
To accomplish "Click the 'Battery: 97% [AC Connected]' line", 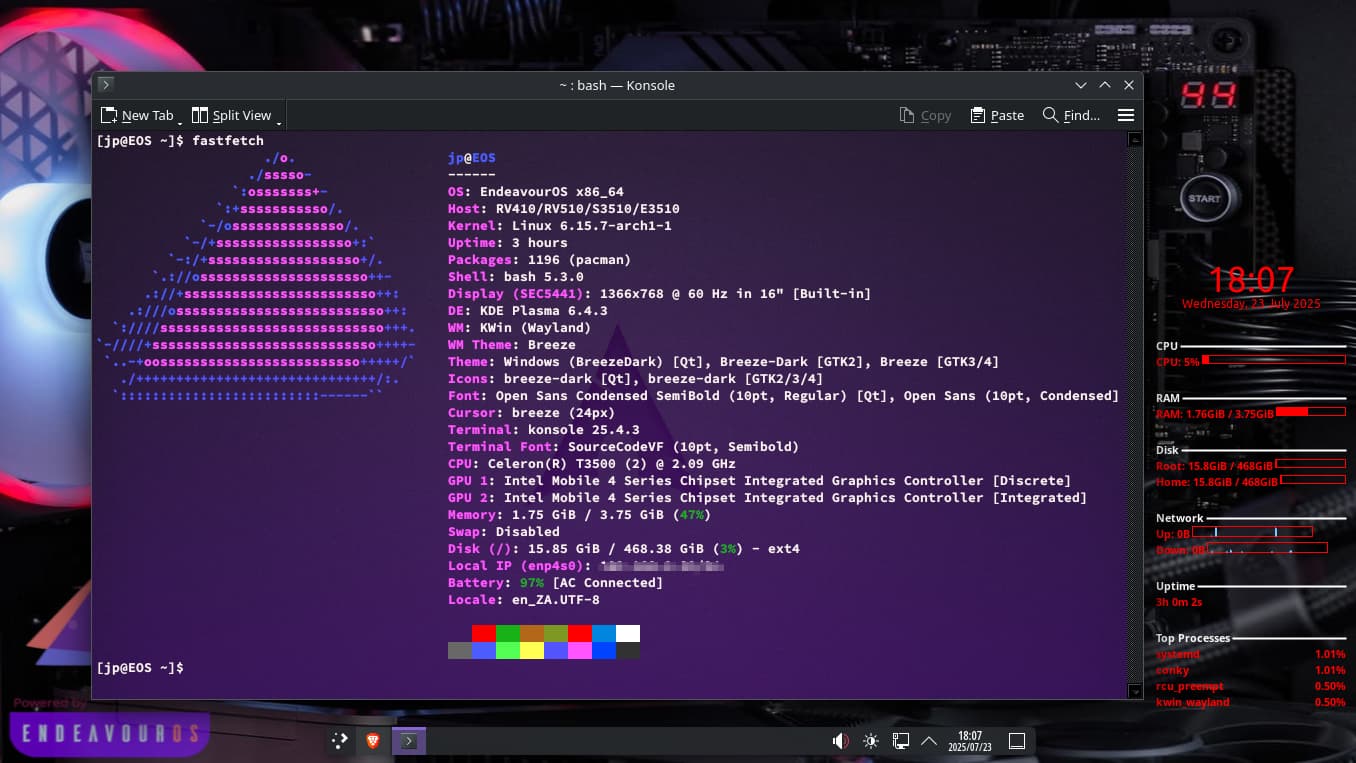I will (556, 583).
